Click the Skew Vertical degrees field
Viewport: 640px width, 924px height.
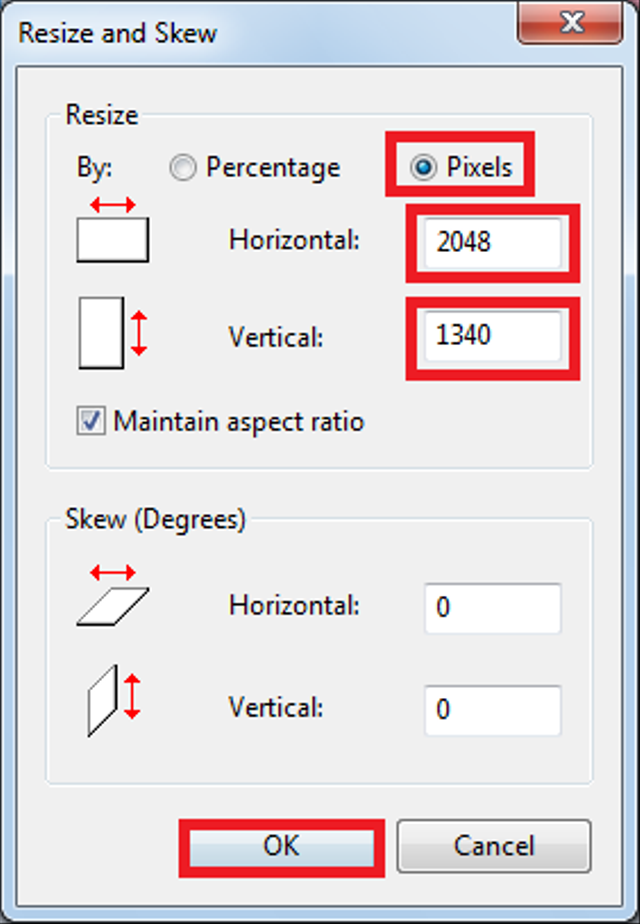491,710
